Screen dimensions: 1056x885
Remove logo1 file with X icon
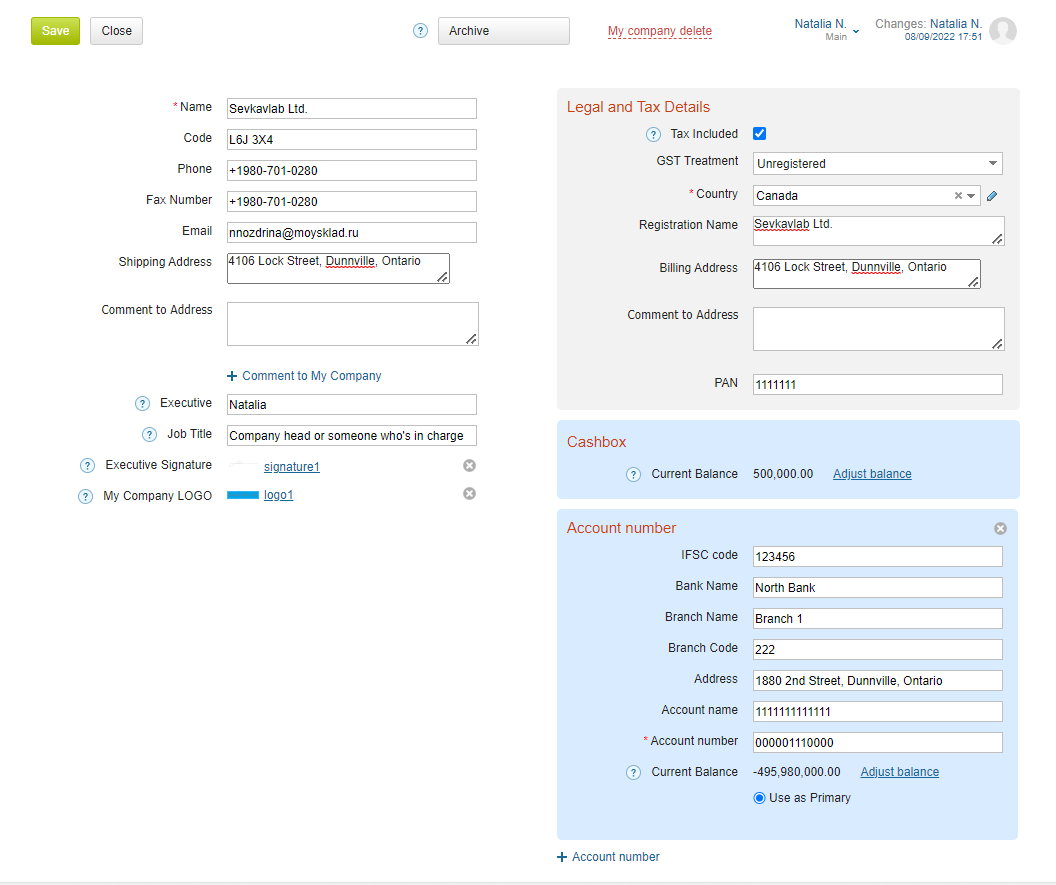pyautogui.click(x=469, y=494)
